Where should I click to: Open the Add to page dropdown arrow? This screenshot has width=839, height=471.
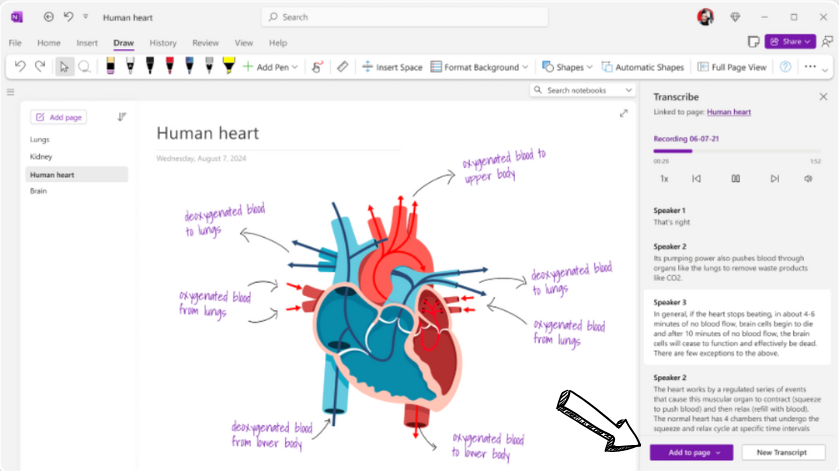(x=718, y=453)
